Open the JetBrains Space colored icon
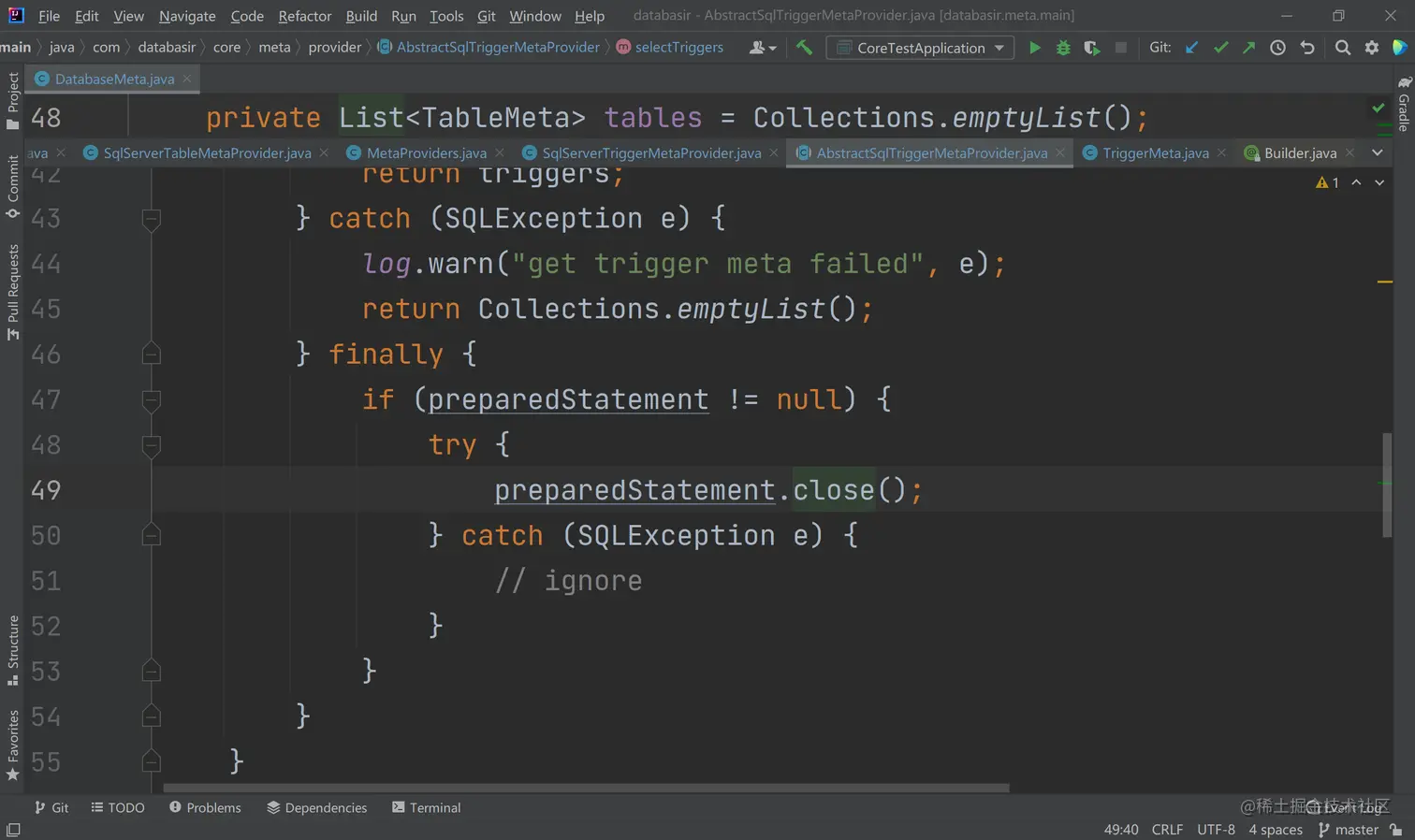This screenshot has width=1415, height=840. (1400, 48)
